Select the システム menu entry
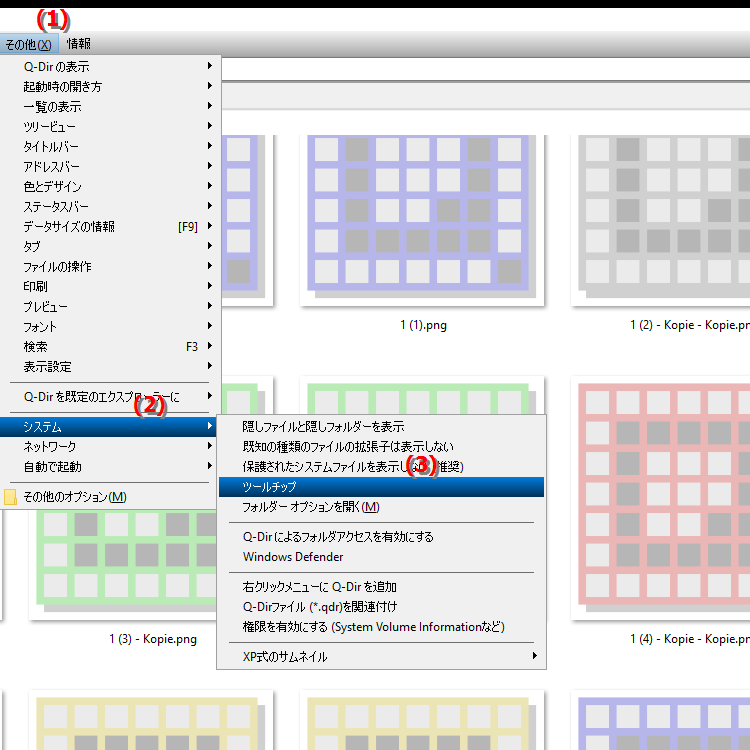750x750 pixels. coord(109,427)
